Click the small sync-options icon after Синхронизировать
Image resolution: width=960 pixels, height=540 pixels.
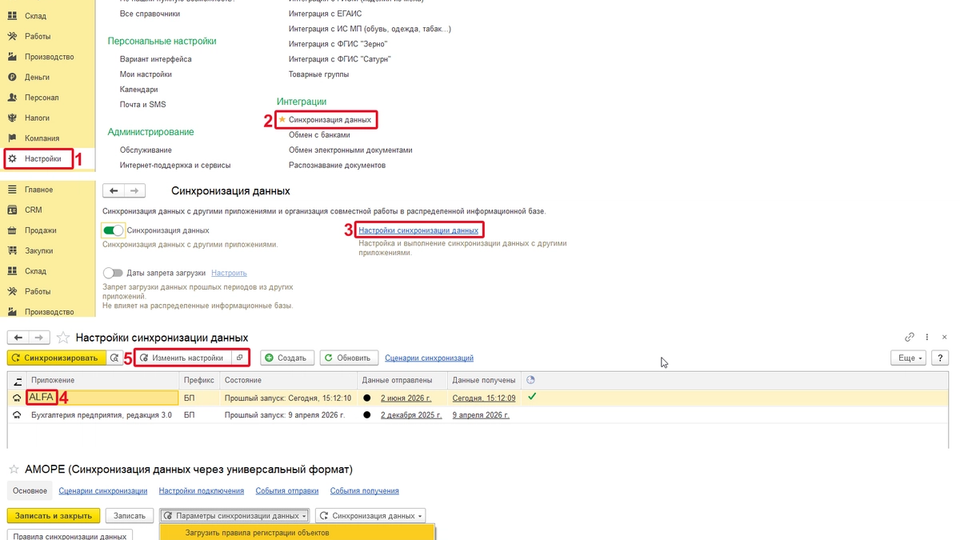point(114,358)
